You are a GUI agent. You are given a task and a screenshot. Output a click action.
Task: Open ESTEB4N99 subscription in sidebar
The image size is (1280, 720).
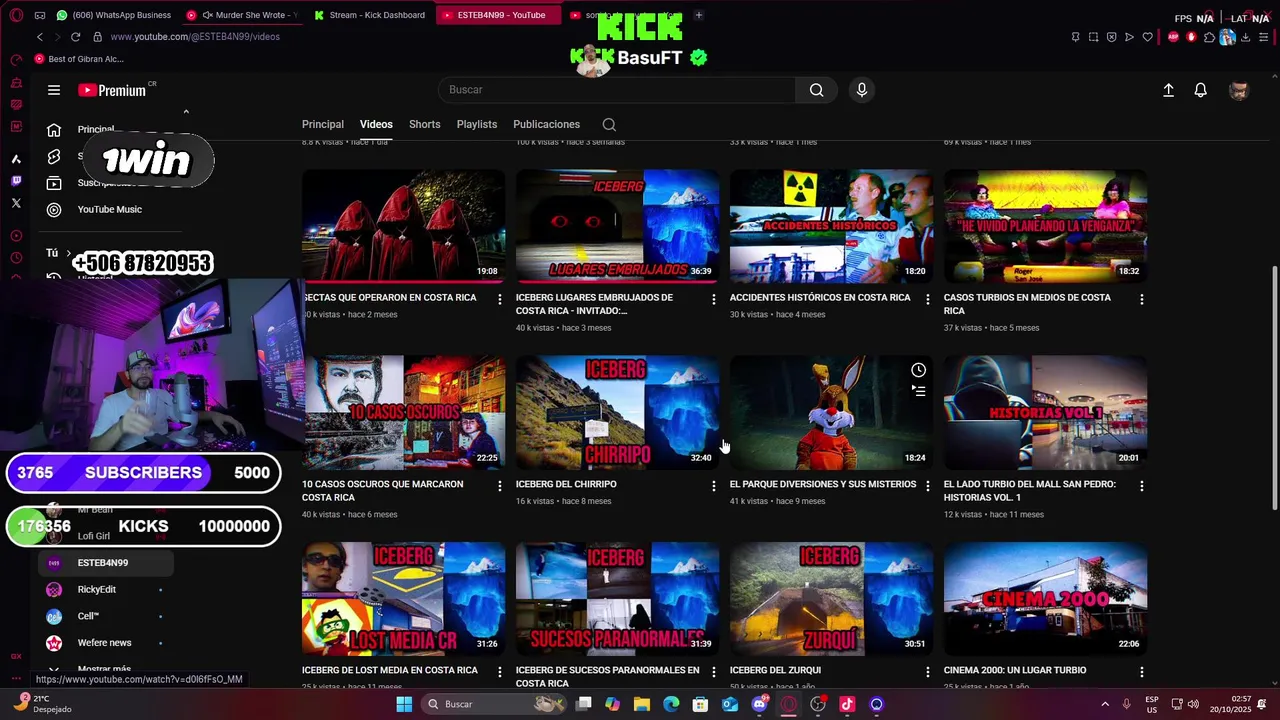click(106, 563)
